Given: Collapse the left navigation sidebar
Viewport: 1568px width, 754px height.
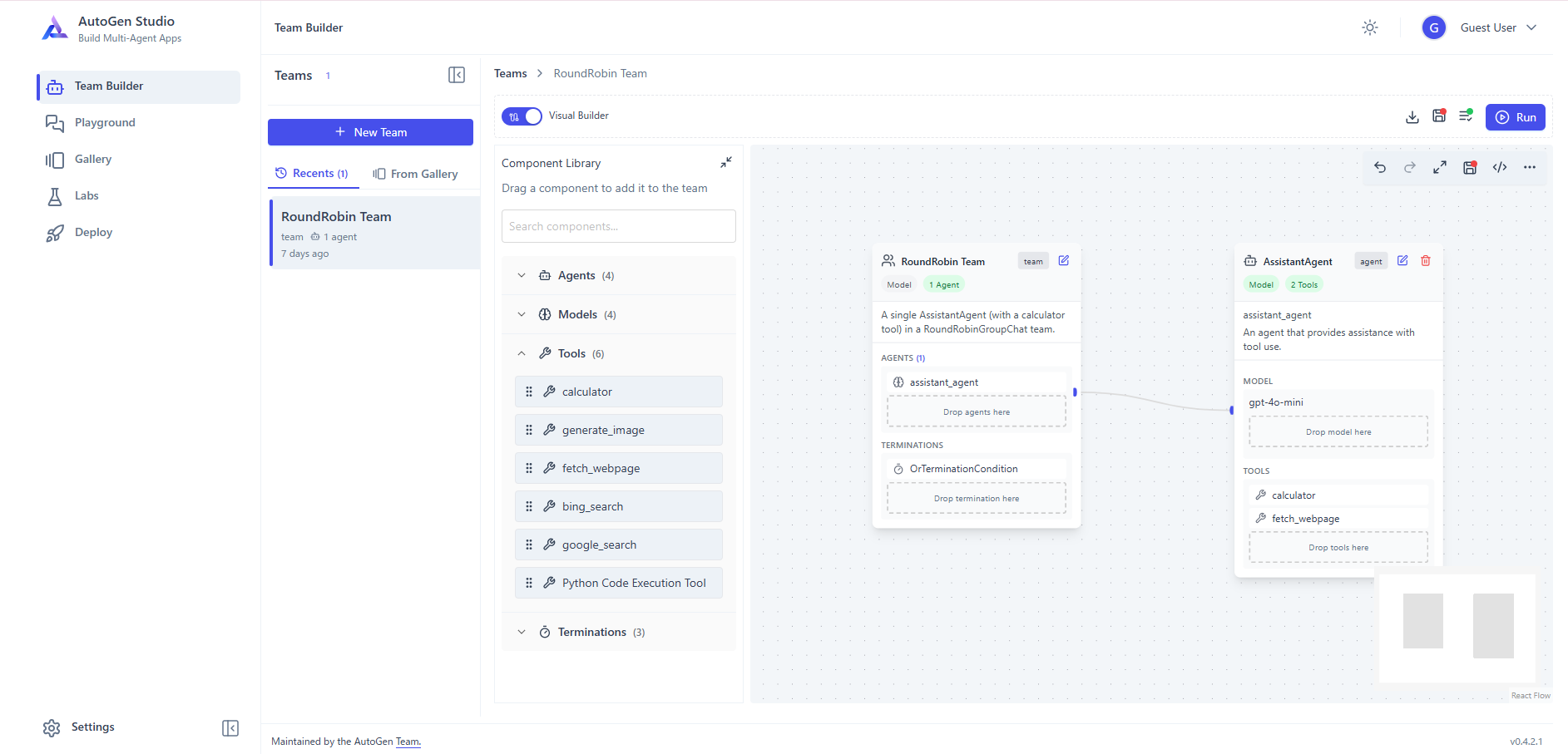Looking at the screenshot, I should coord(230,728).
